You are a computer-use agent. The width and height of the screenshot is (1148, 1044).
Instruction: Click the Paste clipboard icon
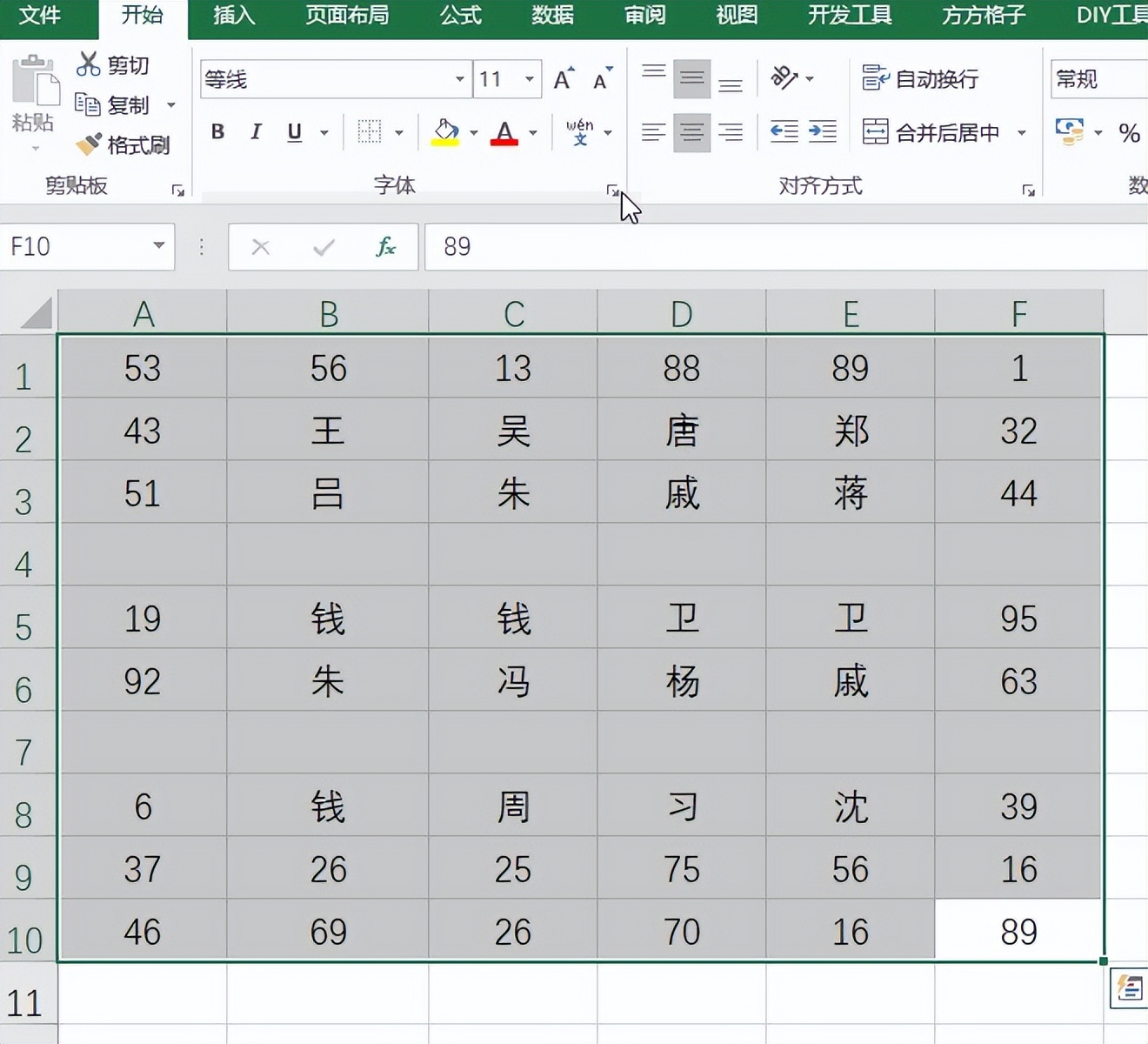[x=34, y=82]
